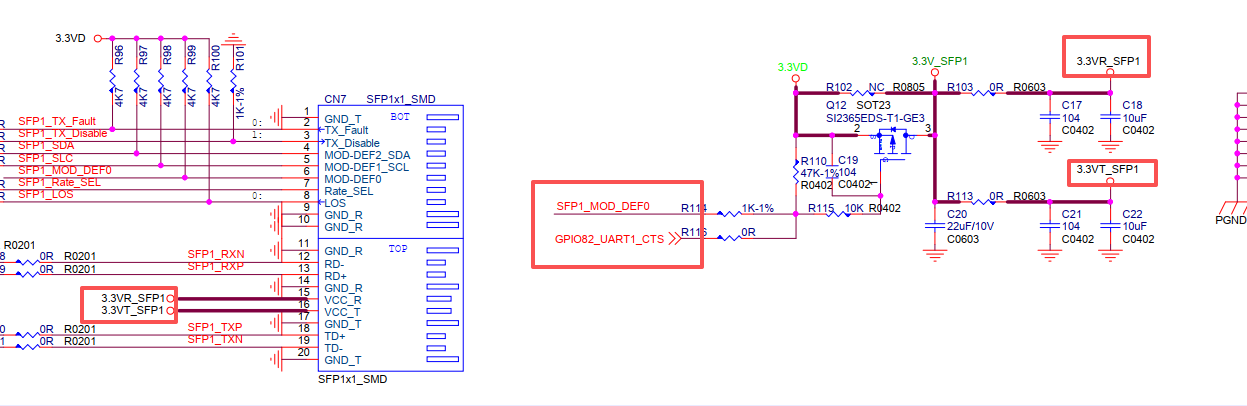1247x406 pixels.
Task: Select the C20 22uF/10V capacitor symbol
Action: [935, 226]
